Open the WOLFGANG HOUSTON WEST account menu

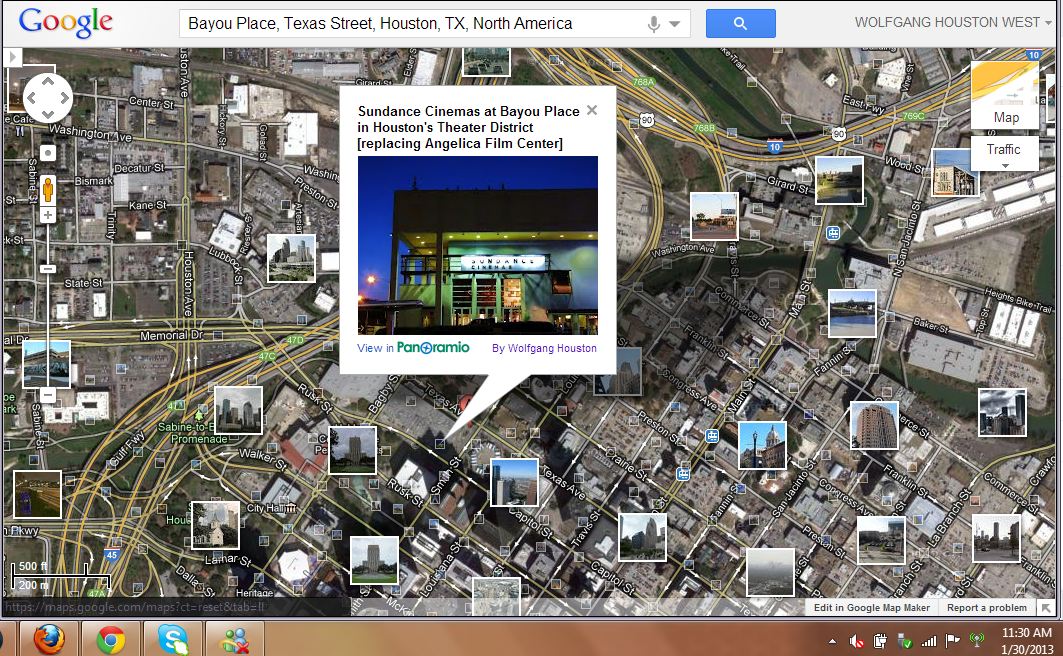[952, 22]
